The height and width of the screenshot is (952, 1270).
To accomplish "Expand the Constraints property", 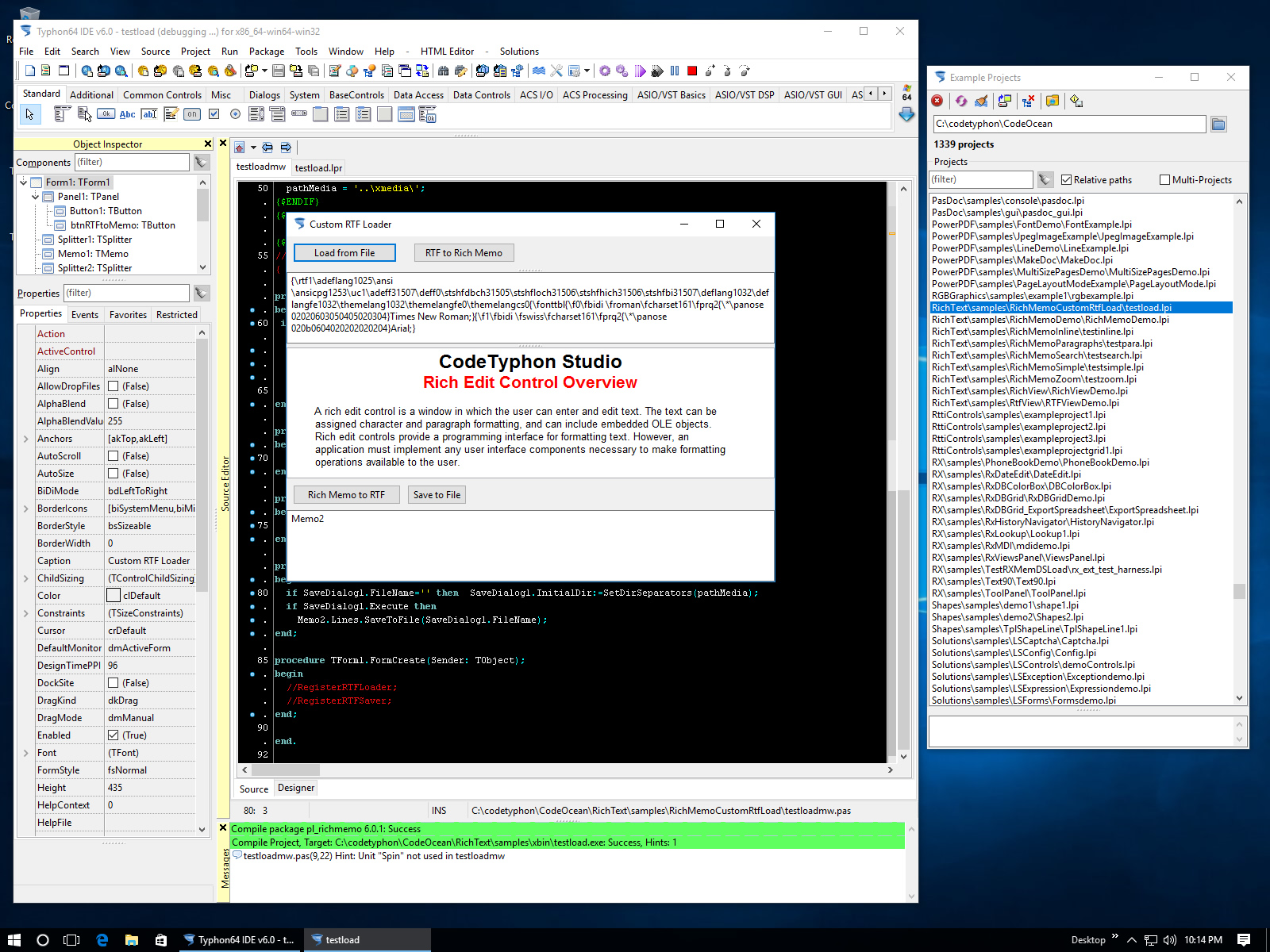I will click(25, 613).
